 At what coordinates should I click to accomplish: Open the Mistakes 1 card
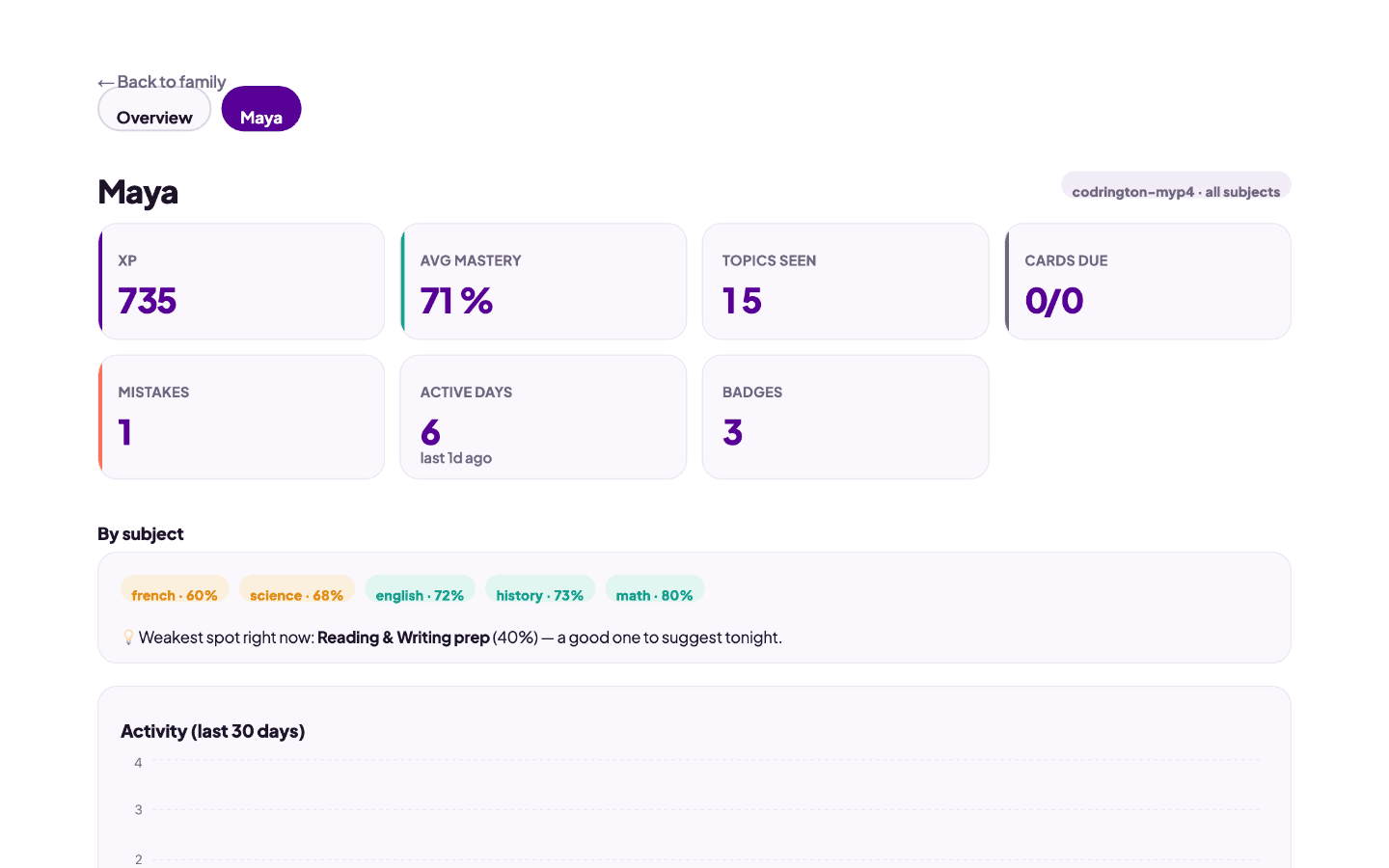241,417
